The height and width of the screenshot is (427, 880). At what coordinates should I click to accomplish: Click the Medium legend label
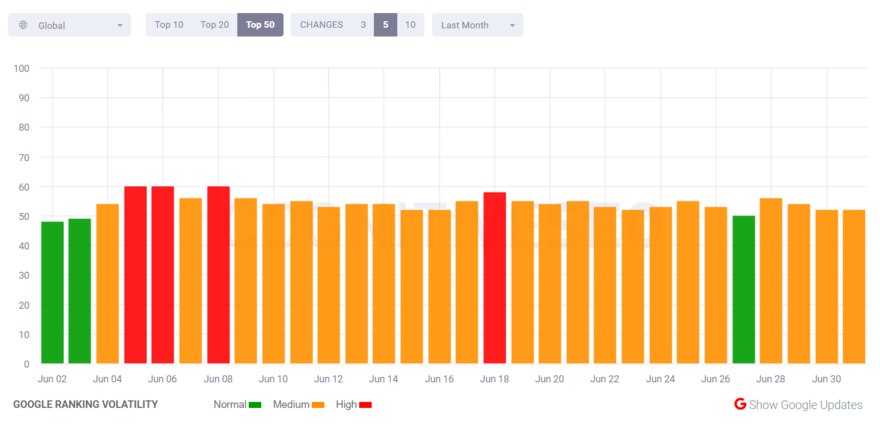291,405
